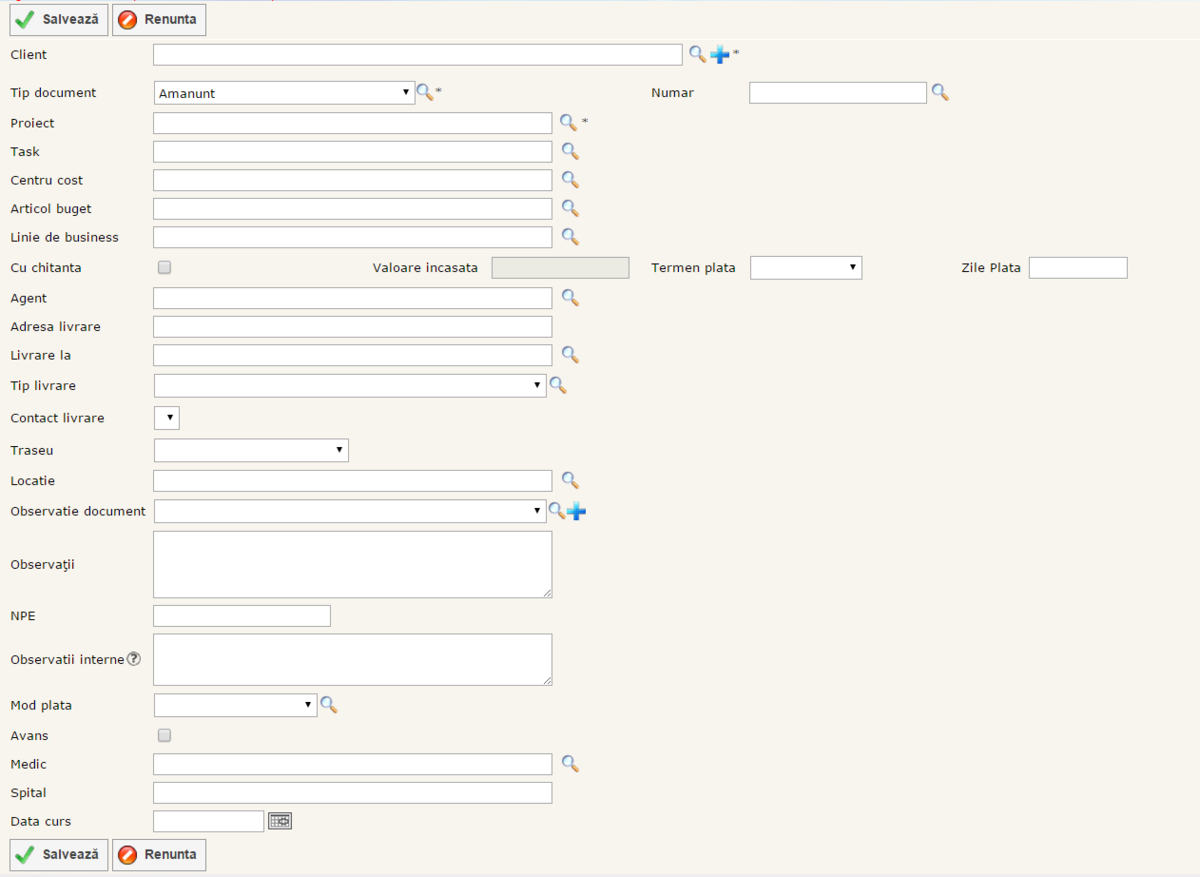Click the help icon next to Observatii interne
This screenshot has width=1200, height=877.
(x=133, y=659)
